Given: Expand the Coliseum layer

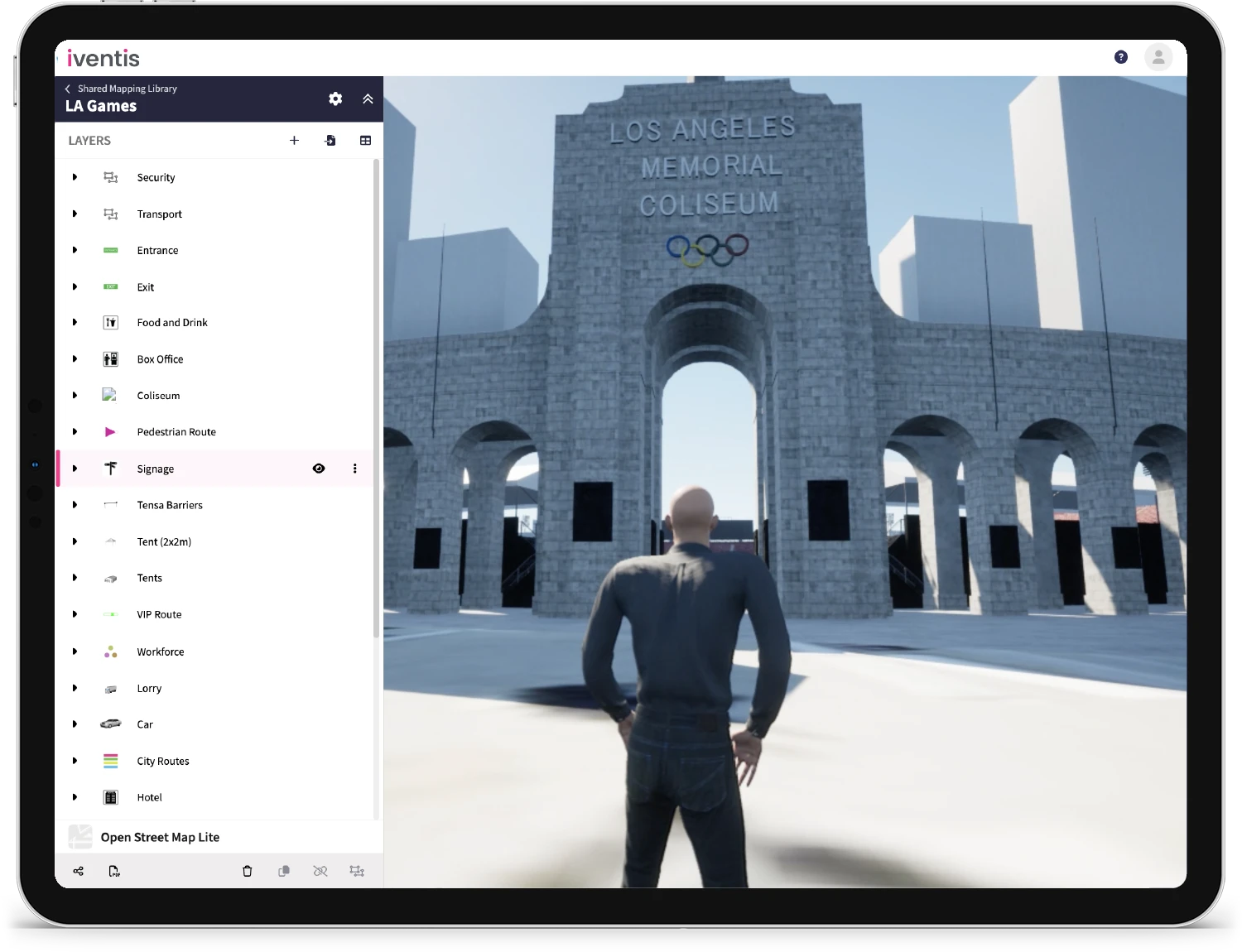Looking at the screenshot, I should (x=75, y=396).
